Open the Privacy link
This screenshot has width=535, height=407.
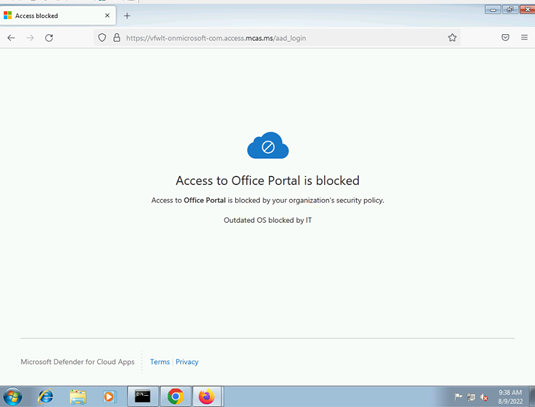[187, 362]
